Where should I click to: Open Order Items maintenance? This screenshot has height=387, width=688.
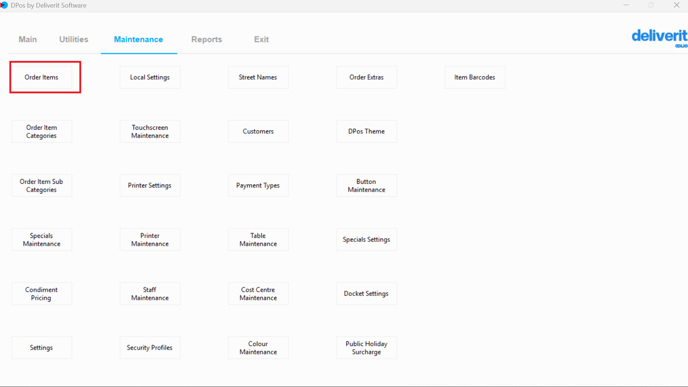click(x=42, y=77)
